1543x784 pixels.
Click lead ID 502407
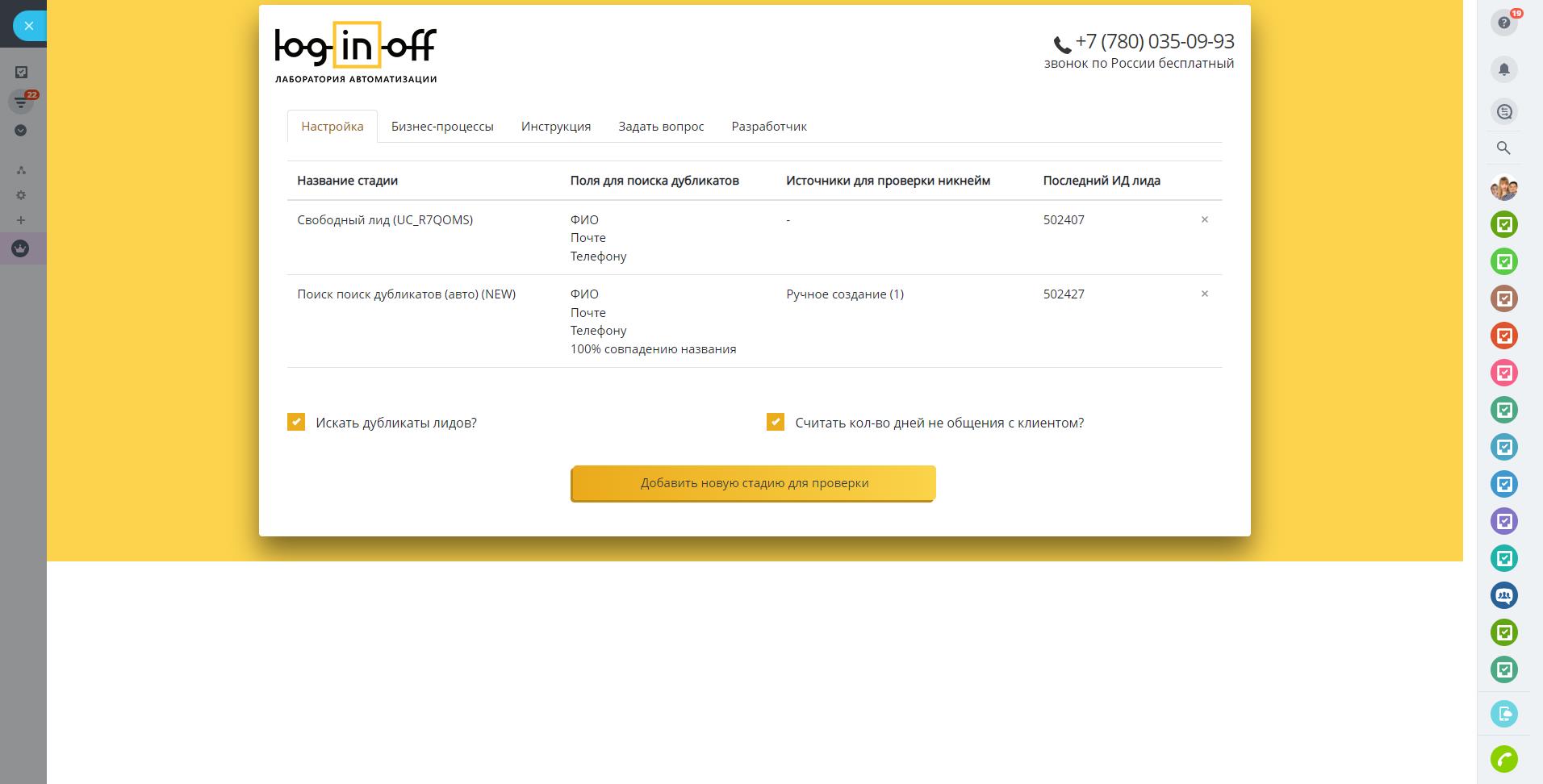point(1064,220)
